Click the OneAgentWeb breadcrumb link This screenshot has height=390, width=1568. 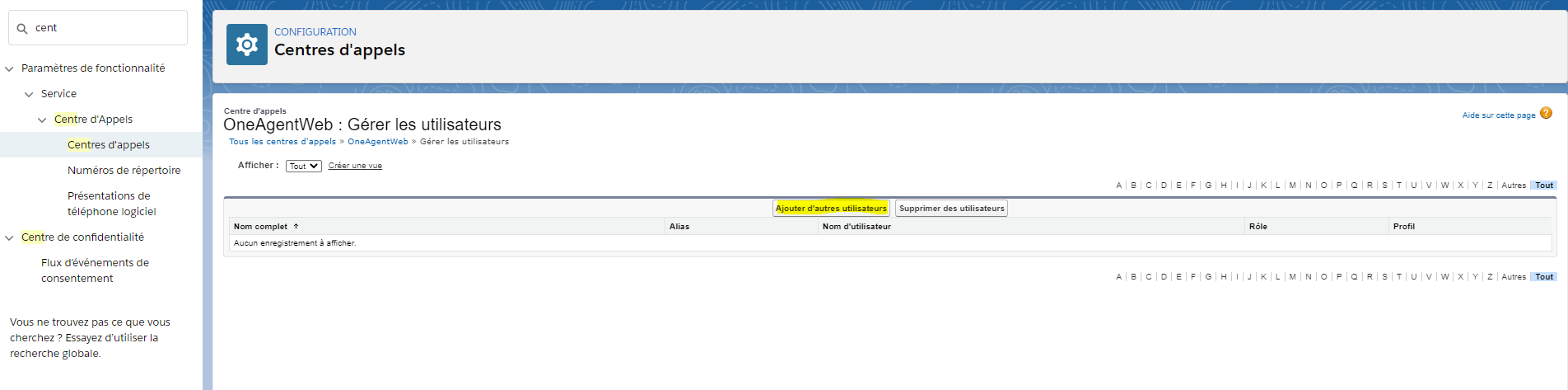[377, 142]
